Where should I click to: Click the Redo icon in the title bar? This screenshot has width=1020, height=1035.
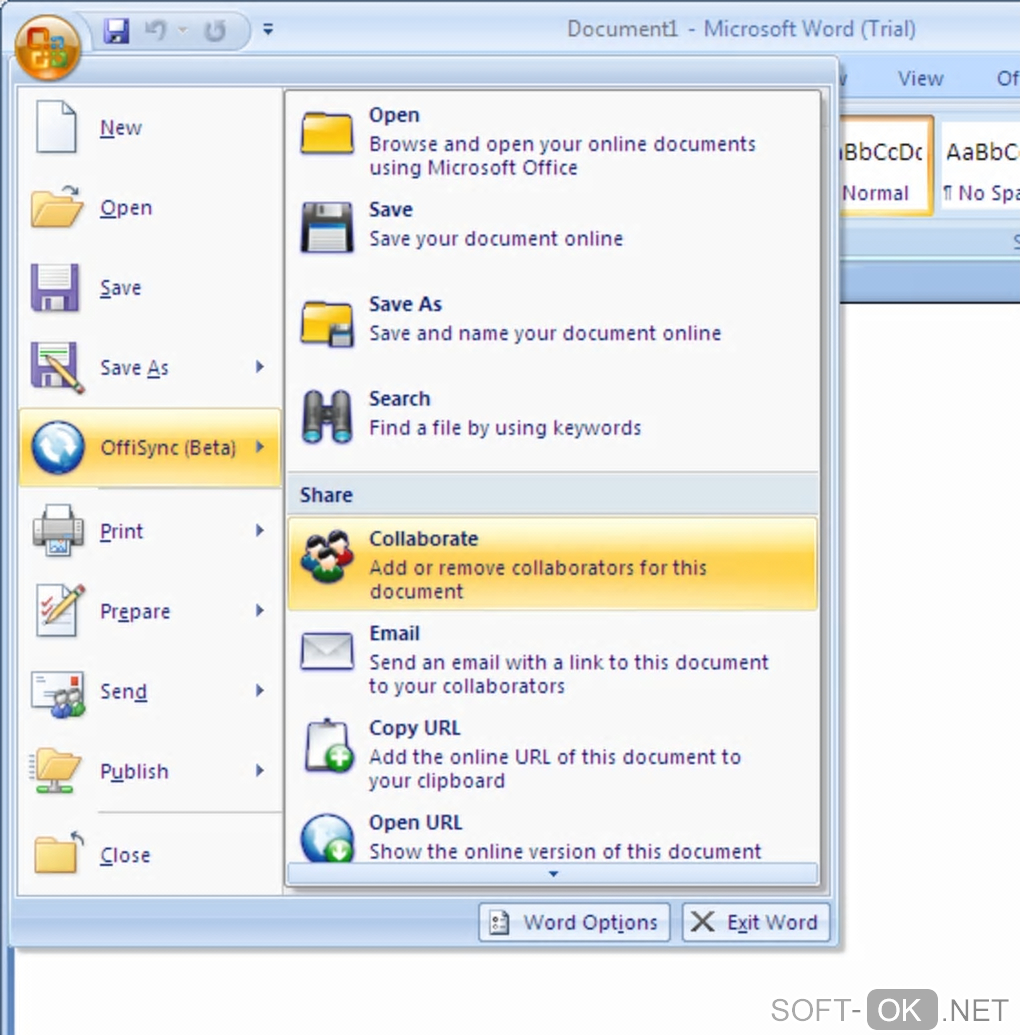215,30
